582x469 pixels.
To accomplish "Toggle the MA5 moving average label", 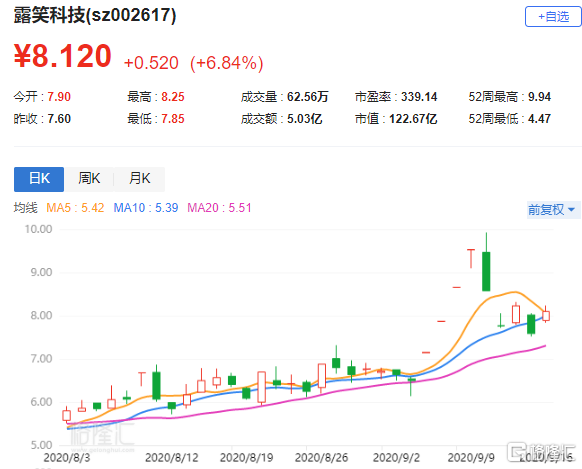I will (x=75, y=208).
